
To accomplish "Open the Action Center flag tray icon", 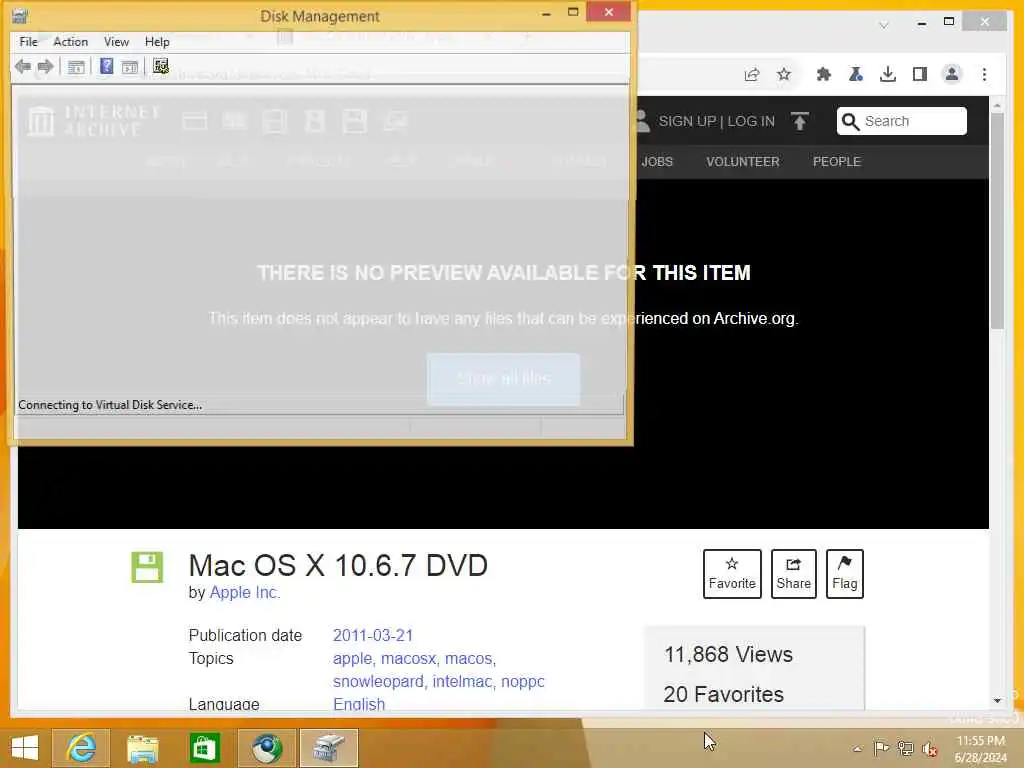I will tap(881, 748).
